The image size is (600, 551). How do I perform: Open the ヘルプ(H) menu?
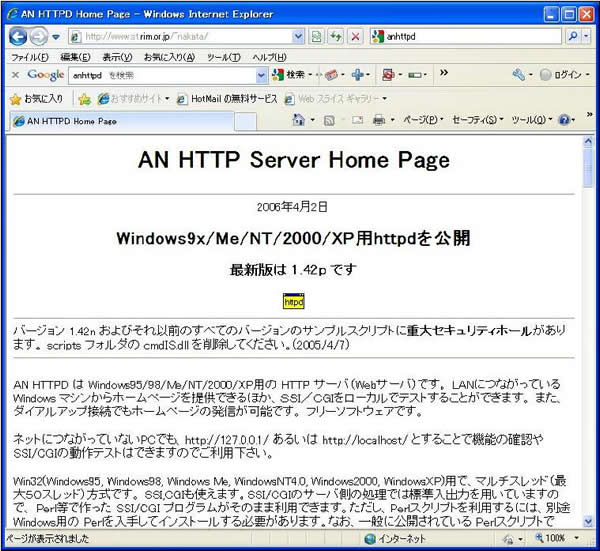click(269, 57)
